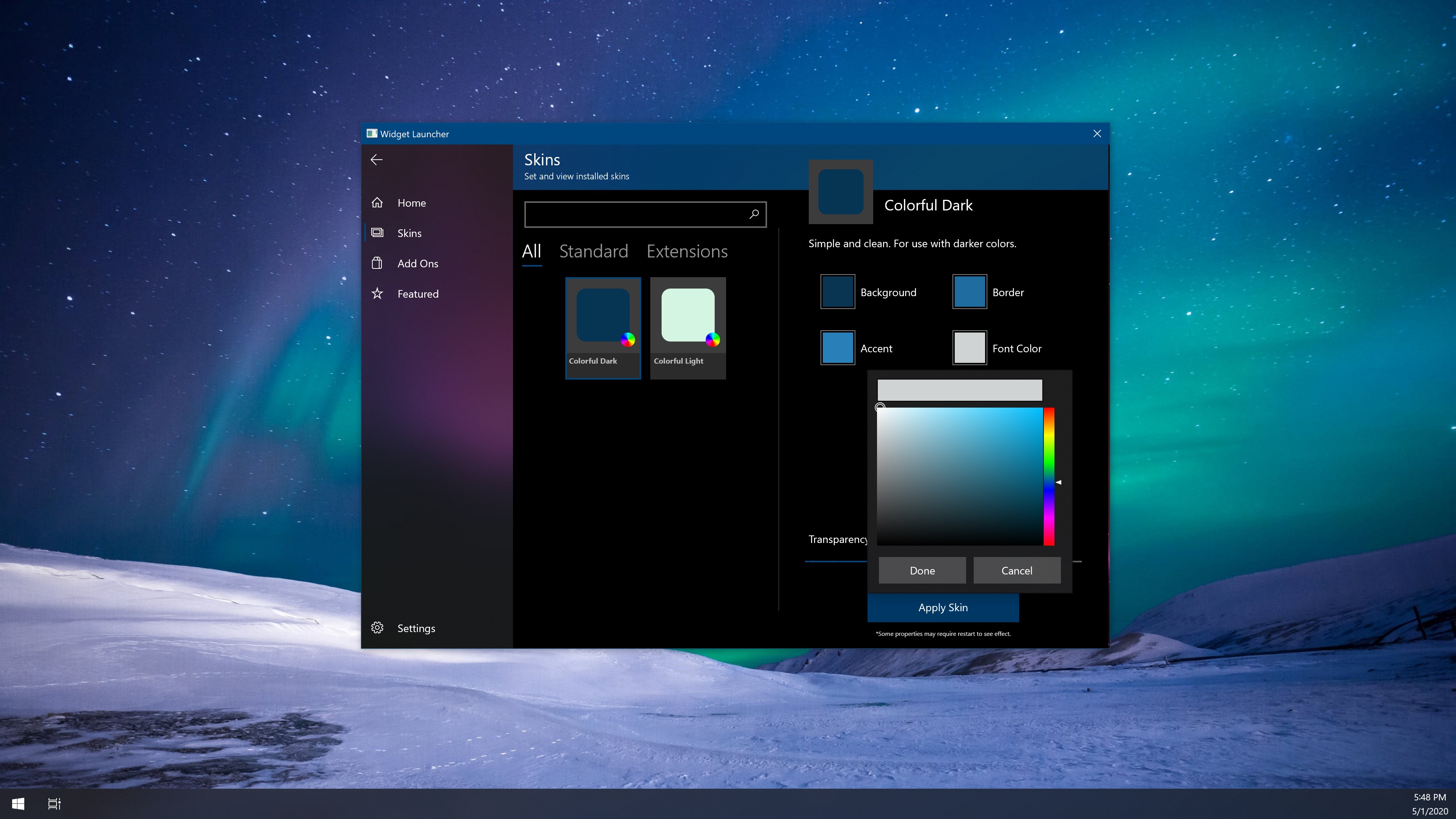Click the Featured star icon

[x=377, y=293]
